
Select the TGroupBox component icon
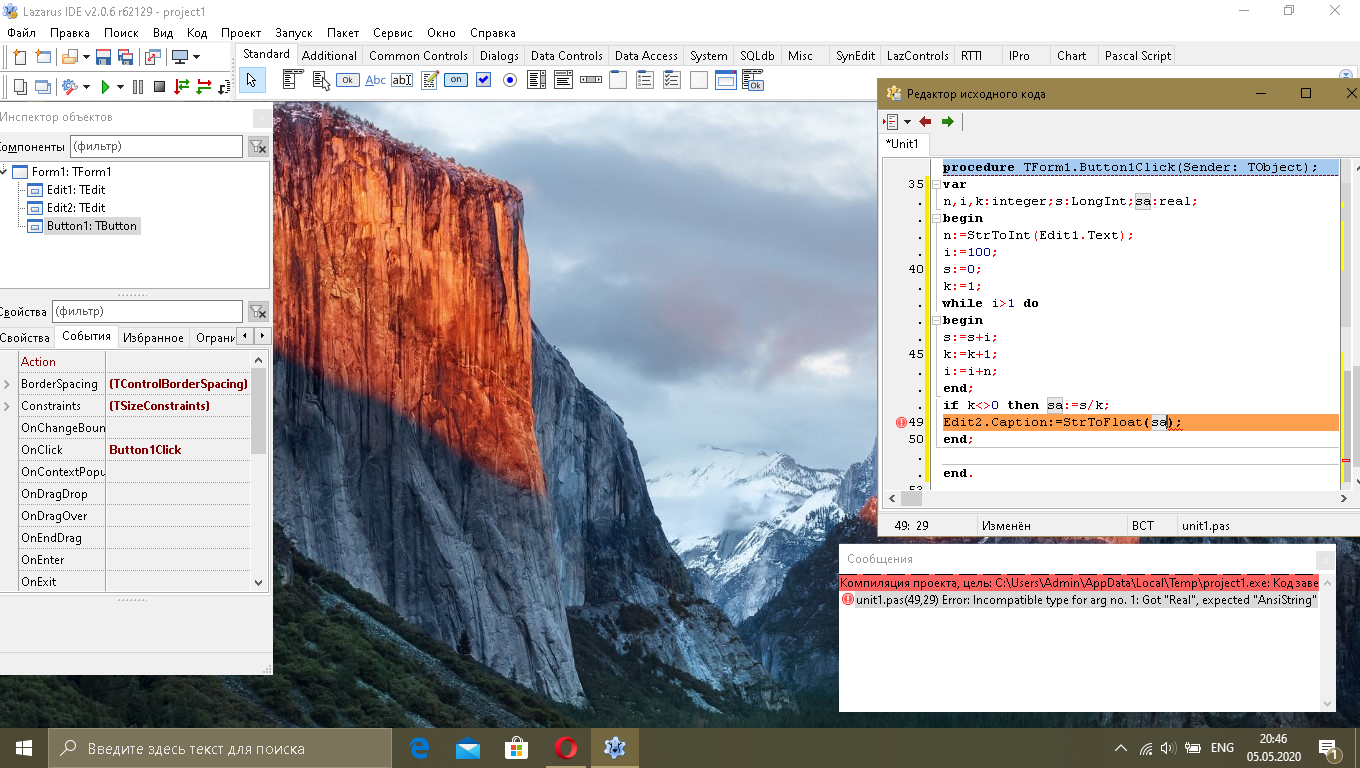[x=618, y=80]
